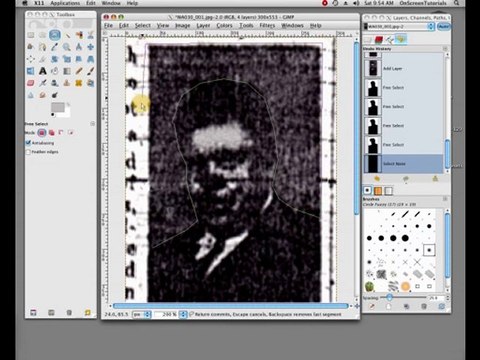
Task: Select the Paintbrush tool
Action: [90, 71]
